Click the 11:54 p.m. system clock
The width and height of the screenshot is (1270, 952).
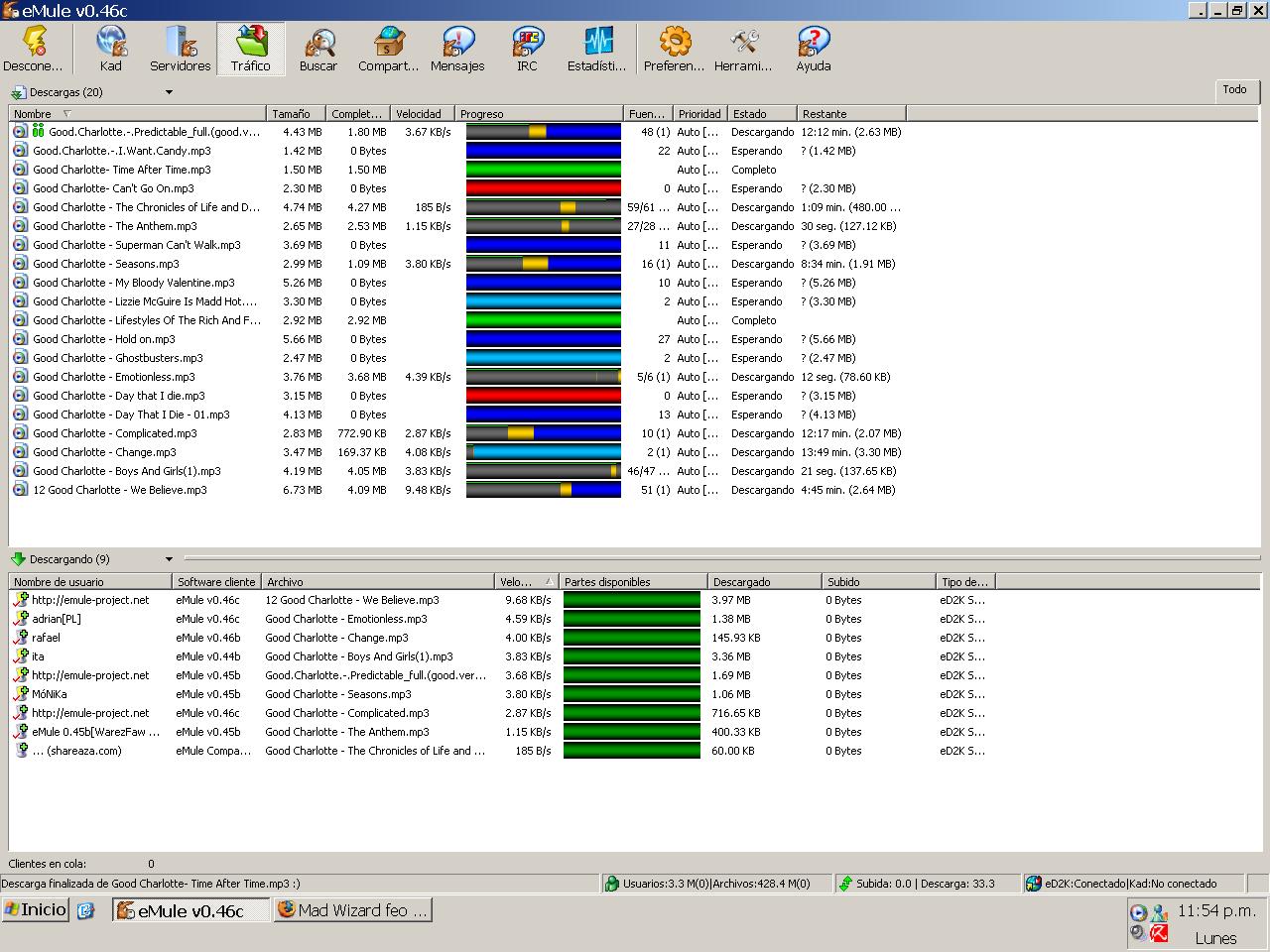[x=1216, y=910]
